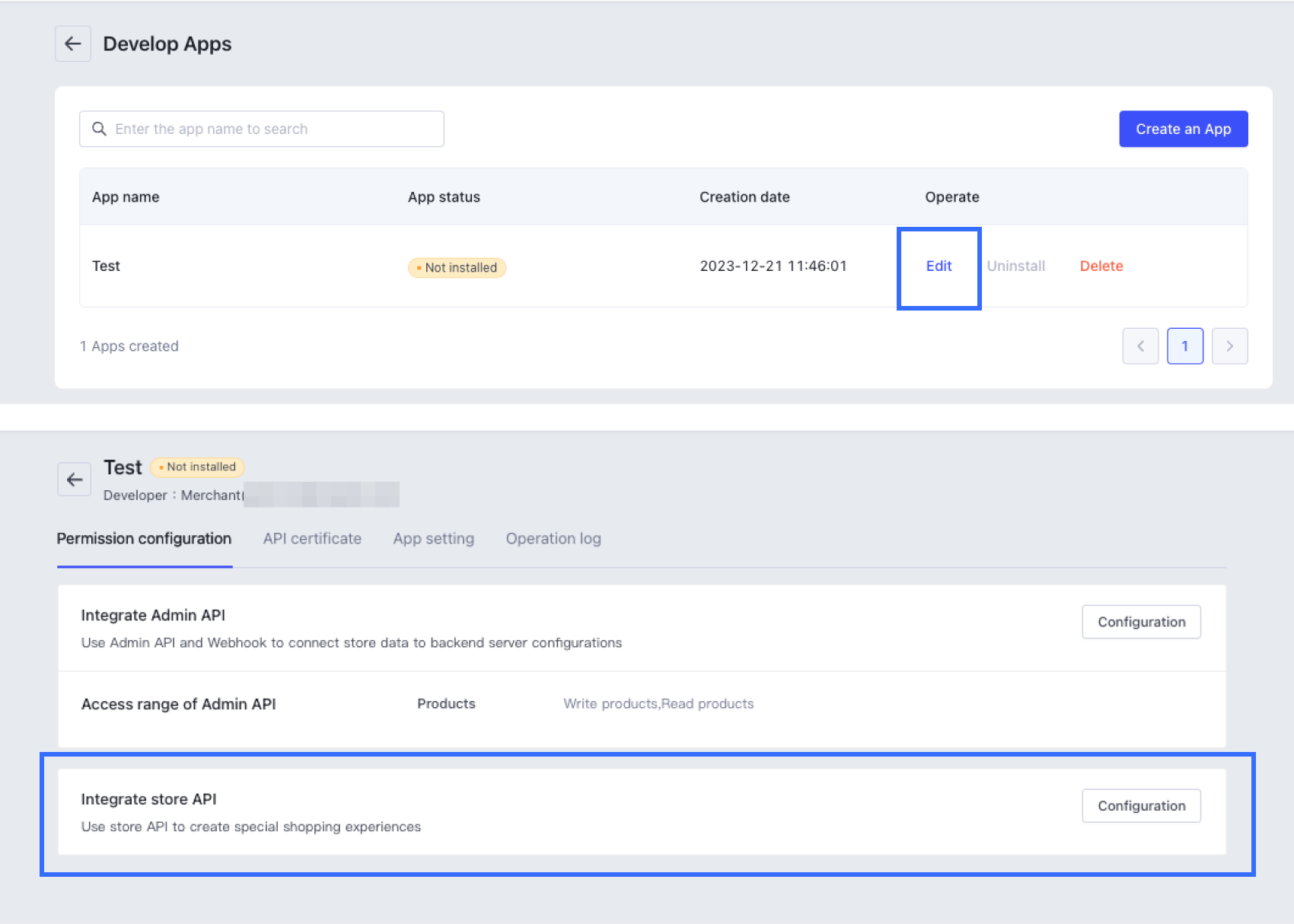Screen dimensions: 1294x924
Task: Delete the Test app
Action: click(x=1101, y=266)
